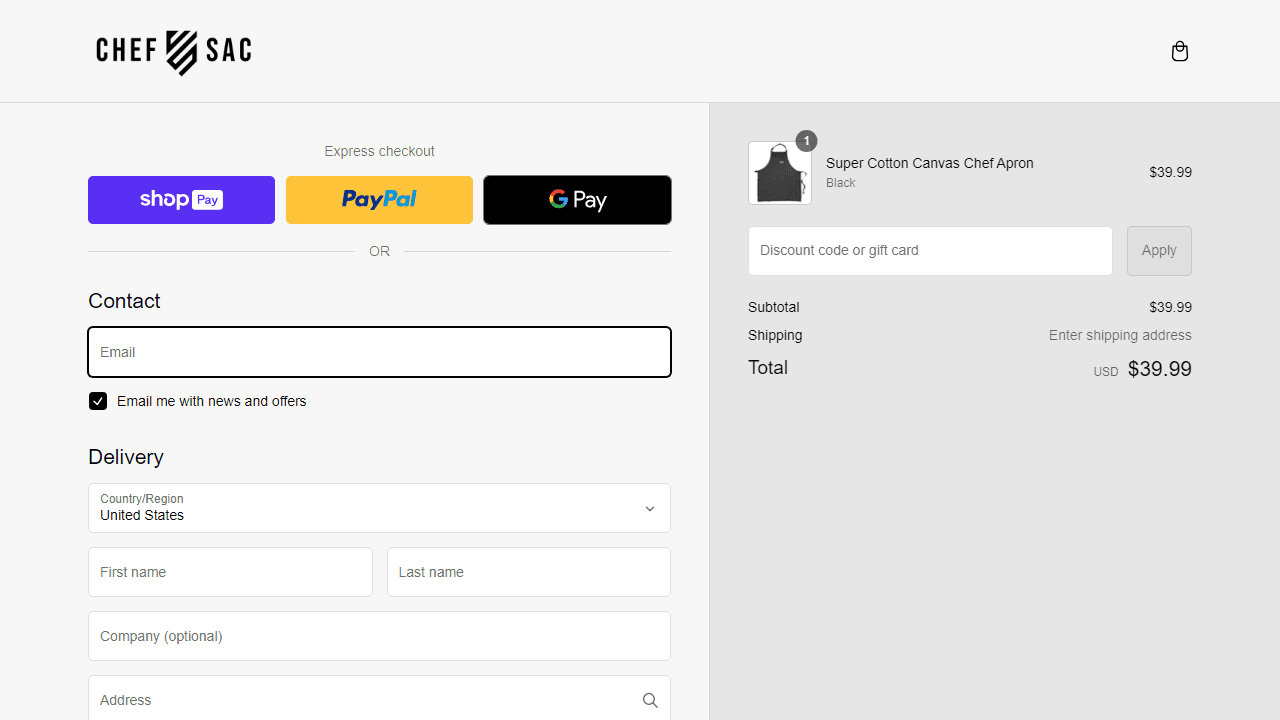Screen dimensions: 1280x720
Task: Pay with Shop Pay express button
Action: tap(181, 200)
